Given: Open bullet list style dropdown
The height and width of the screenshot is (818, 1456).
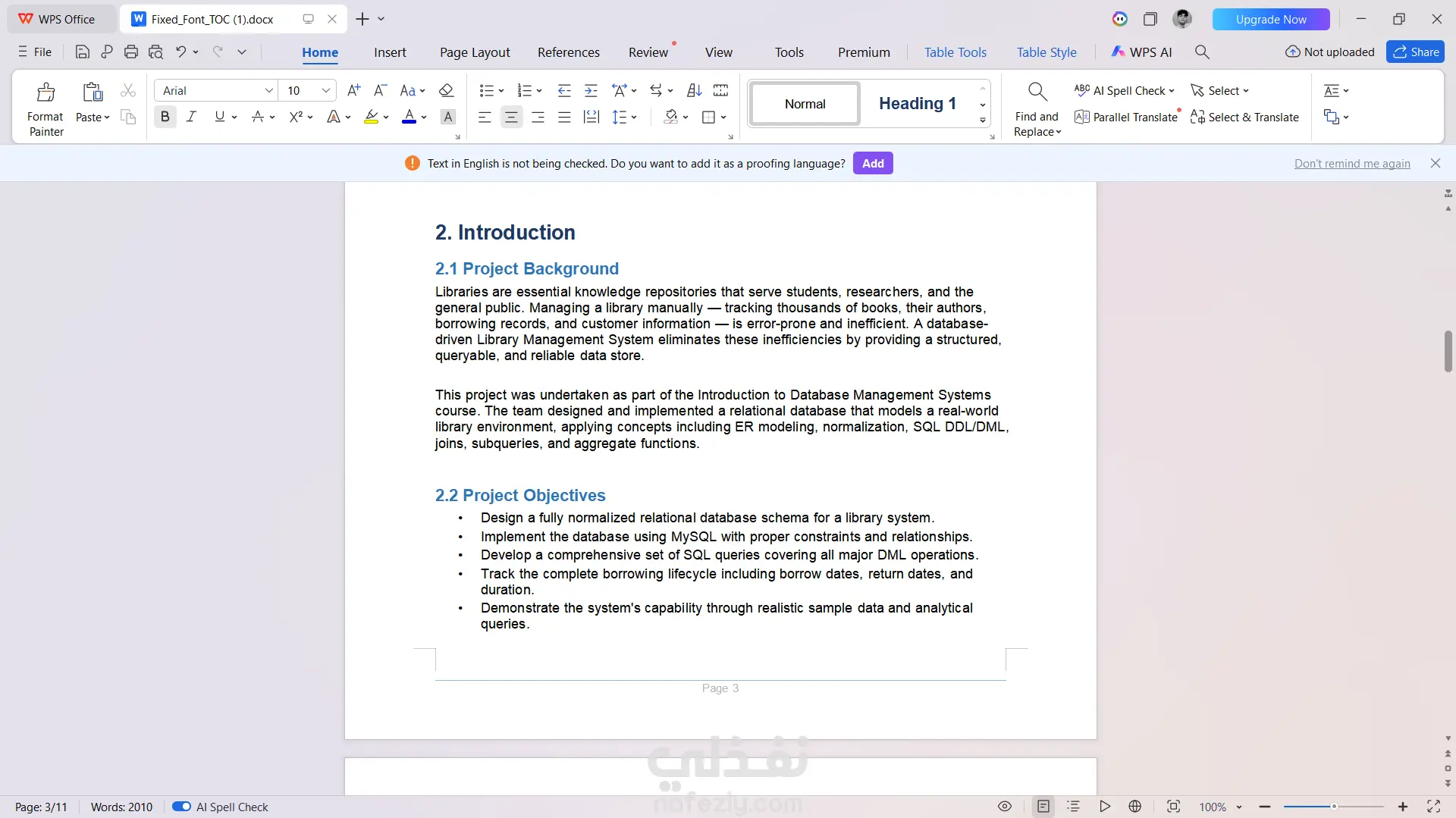Looking at the screenshot, I should [x=501, y=91].
